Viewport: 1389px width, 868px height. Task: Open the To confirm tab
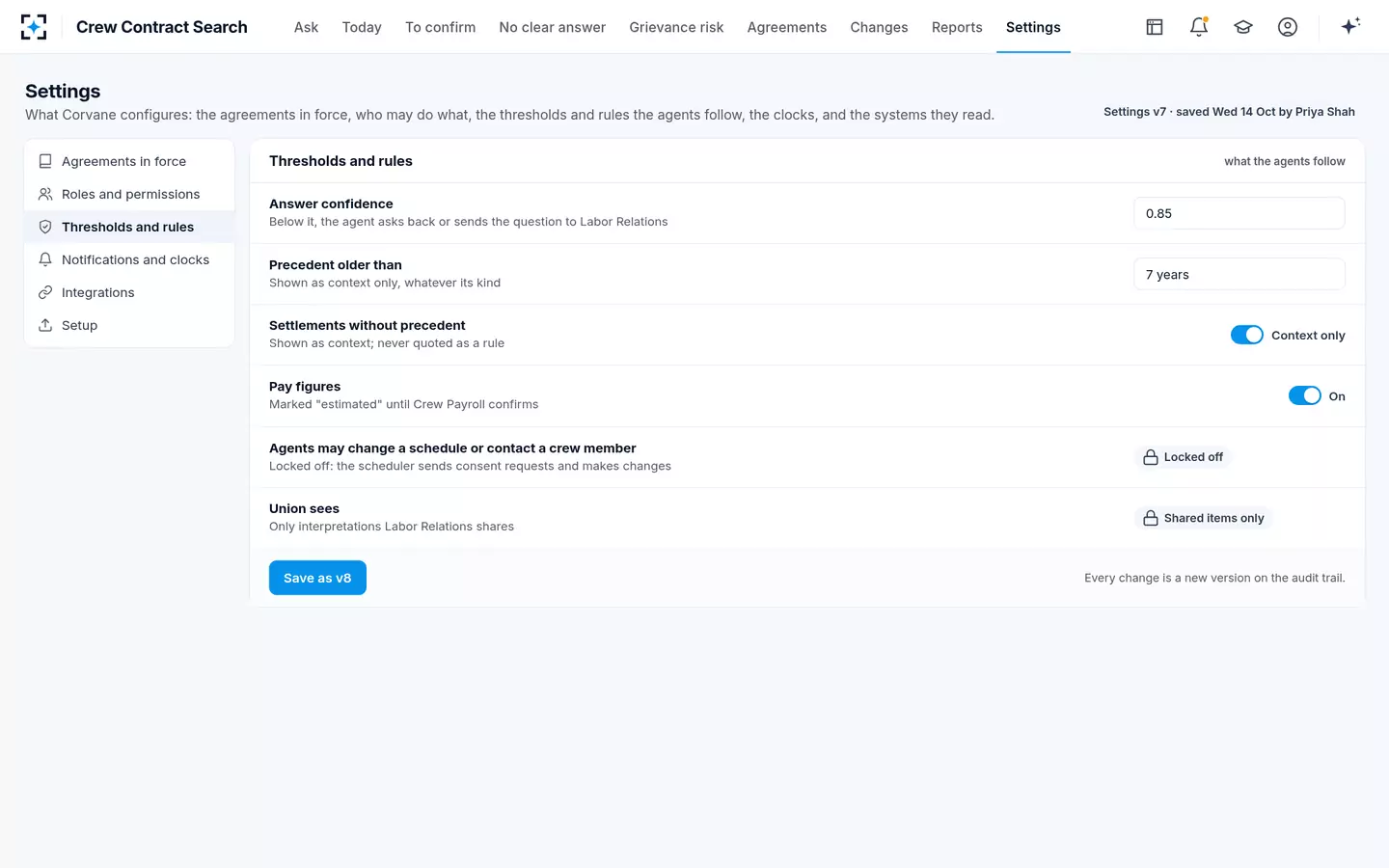(x=440, y=27)
